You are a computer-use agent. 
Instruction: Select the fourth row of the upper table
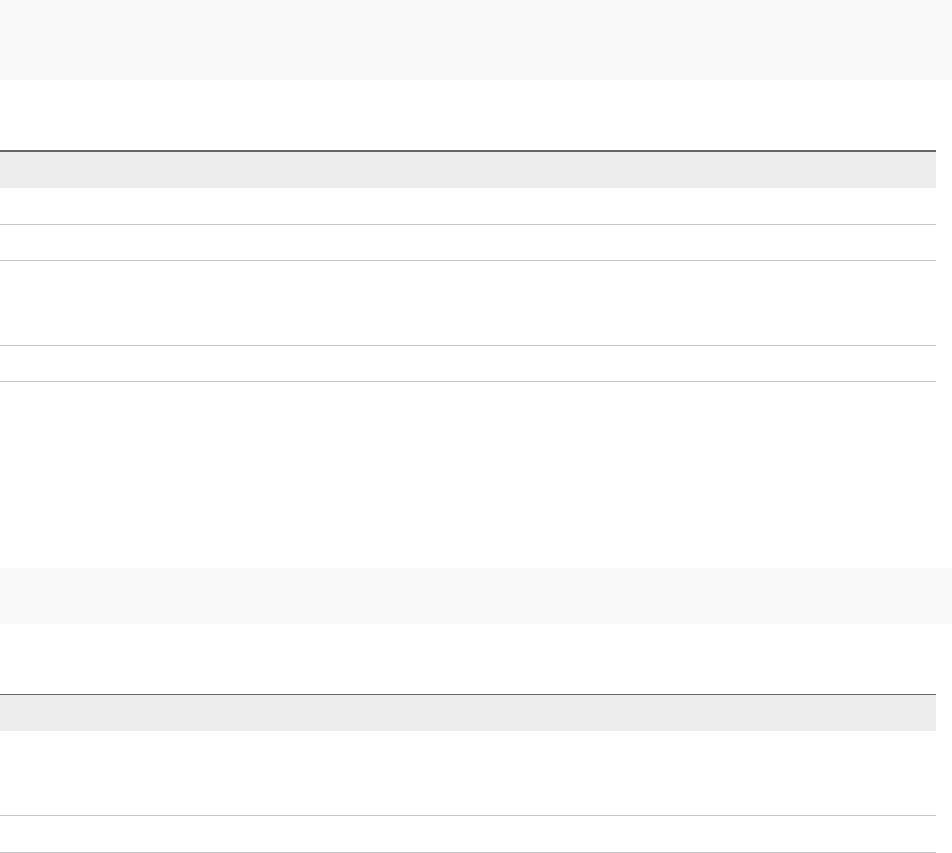pyautogui.click(x=468, y=364)
